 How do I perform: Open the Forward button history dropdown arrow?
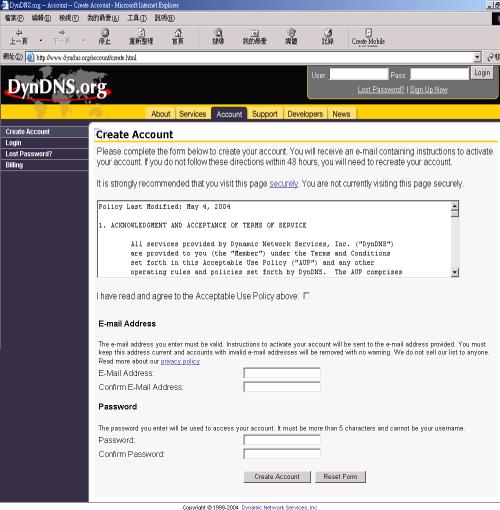pyautogui.click(x=83, y=41)
